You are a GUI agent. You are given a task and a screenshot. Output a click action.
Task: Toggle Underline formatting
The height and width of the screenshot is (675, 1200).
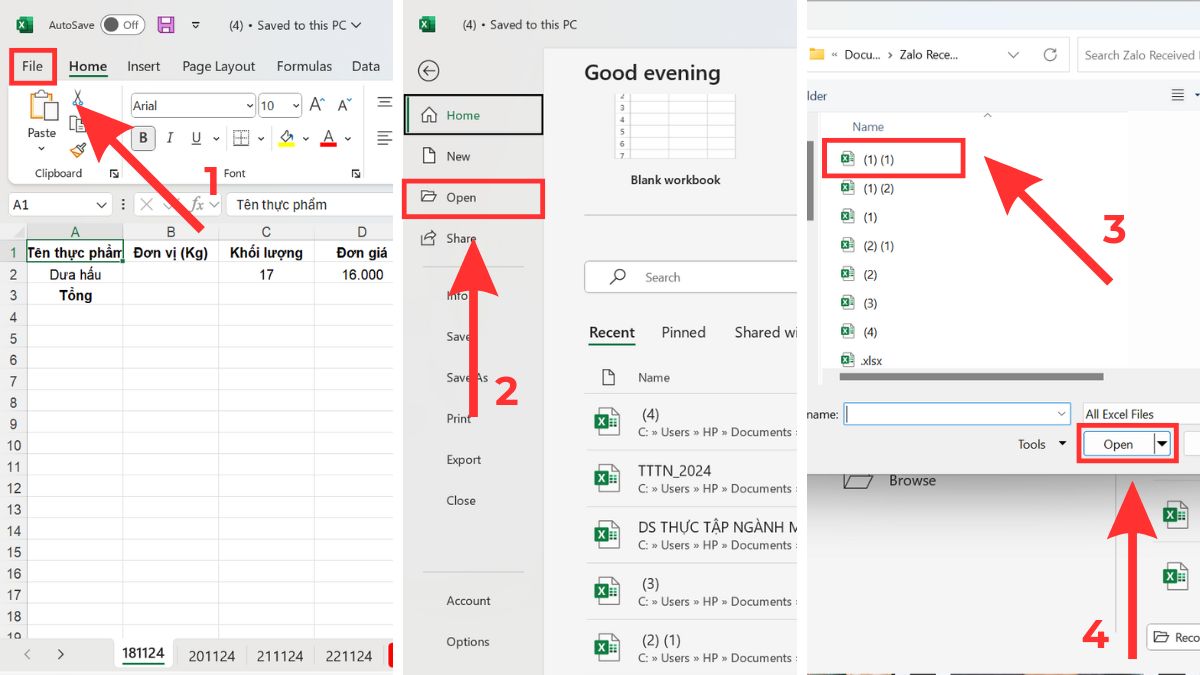click(196, 138)
